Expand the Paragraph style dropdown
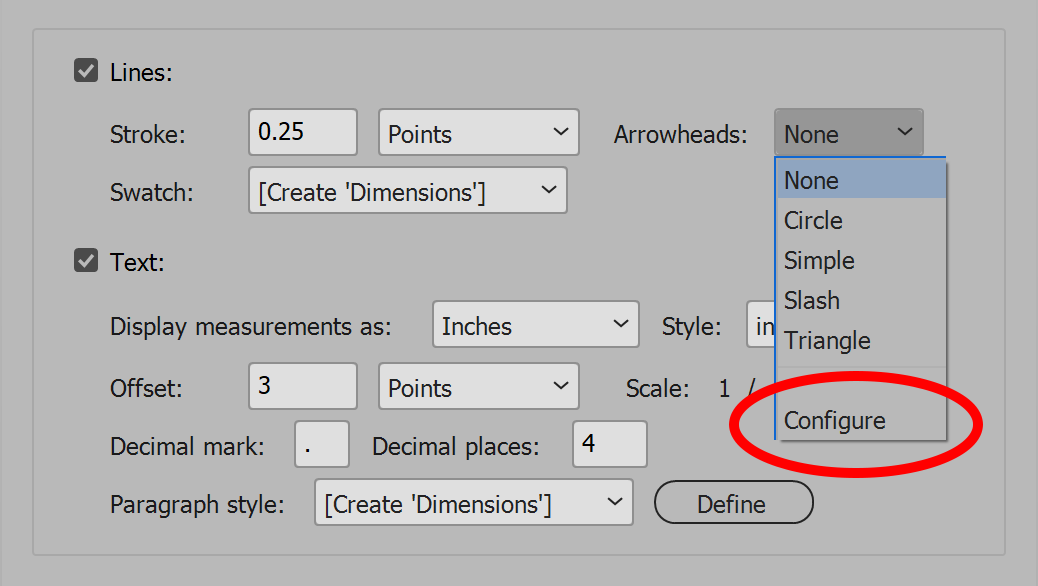This screenshot has width=1038, height=586. (x=473, y=503)
